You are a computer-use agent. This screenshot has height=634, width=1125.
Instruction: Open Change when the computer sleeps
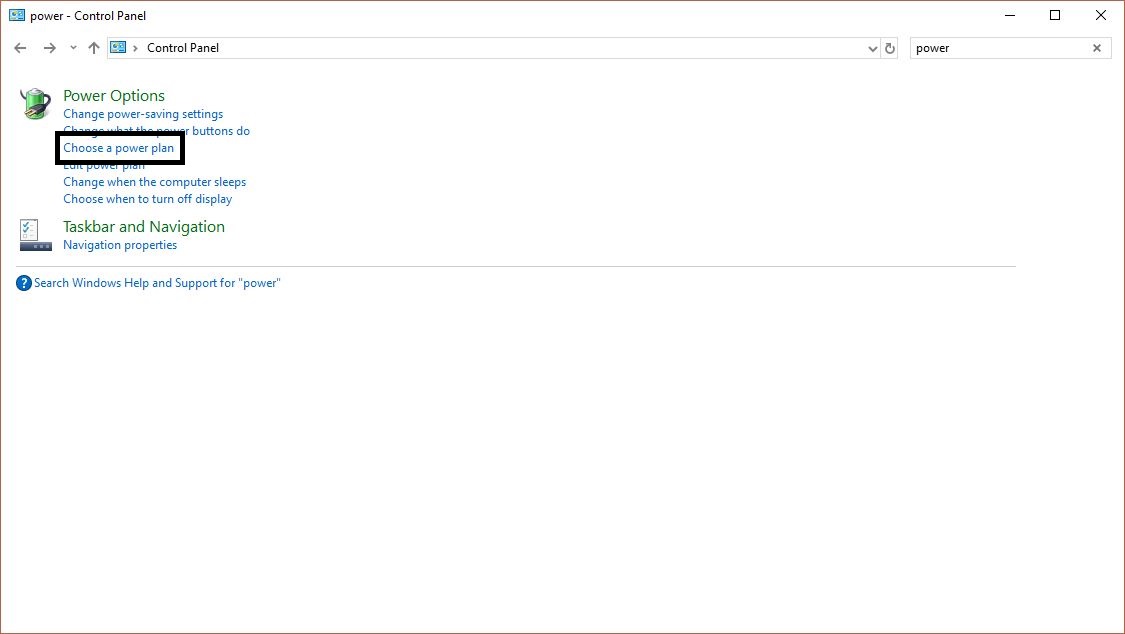click(x=154, y=182)
